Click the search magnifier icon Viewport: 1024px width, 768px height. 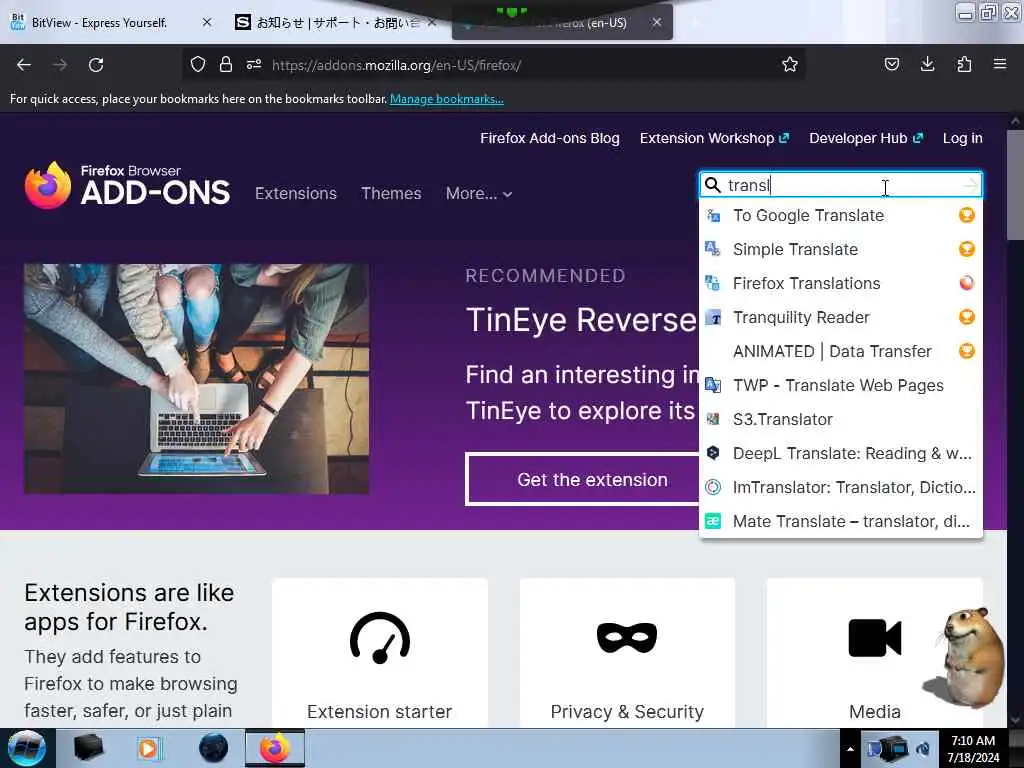tap(713, 185)
